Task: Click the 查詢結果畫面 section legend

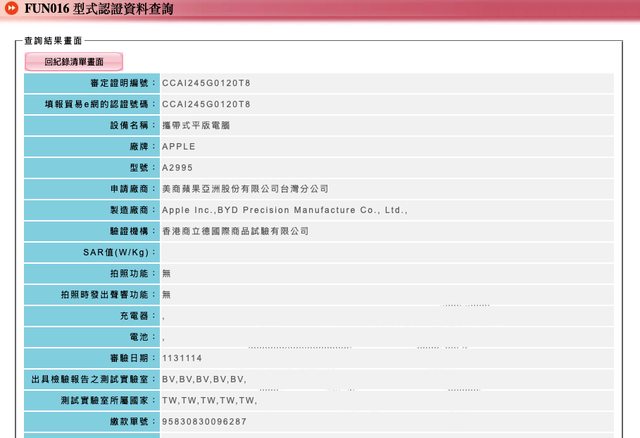Action: pos(53,40)
